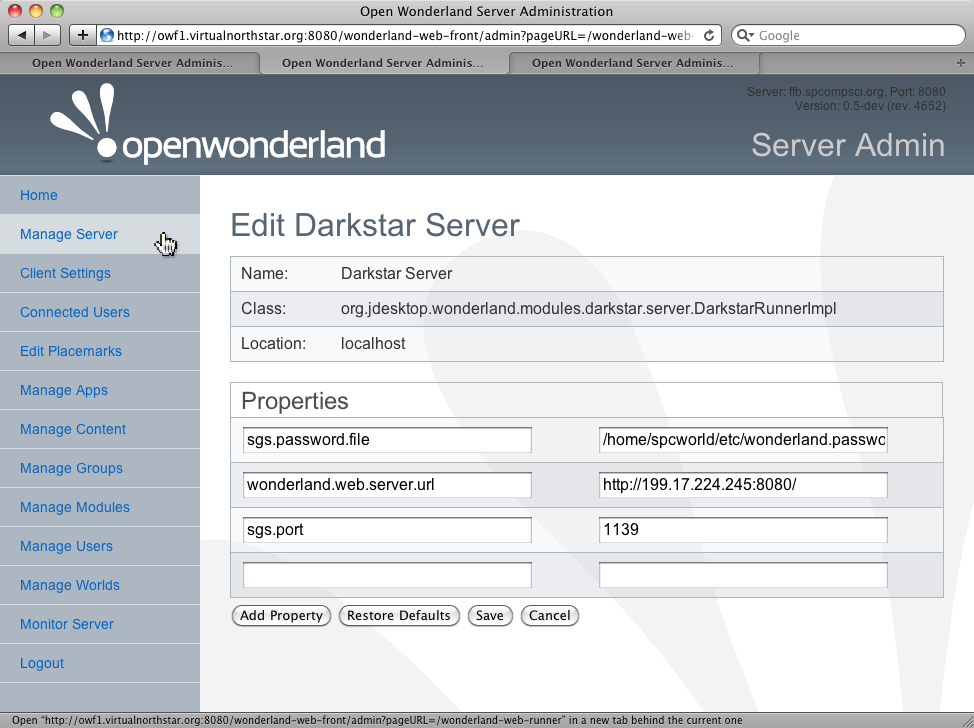Click the yellow minimize window button
Screen dimensions: 974x728
click(x=36, y=11)
